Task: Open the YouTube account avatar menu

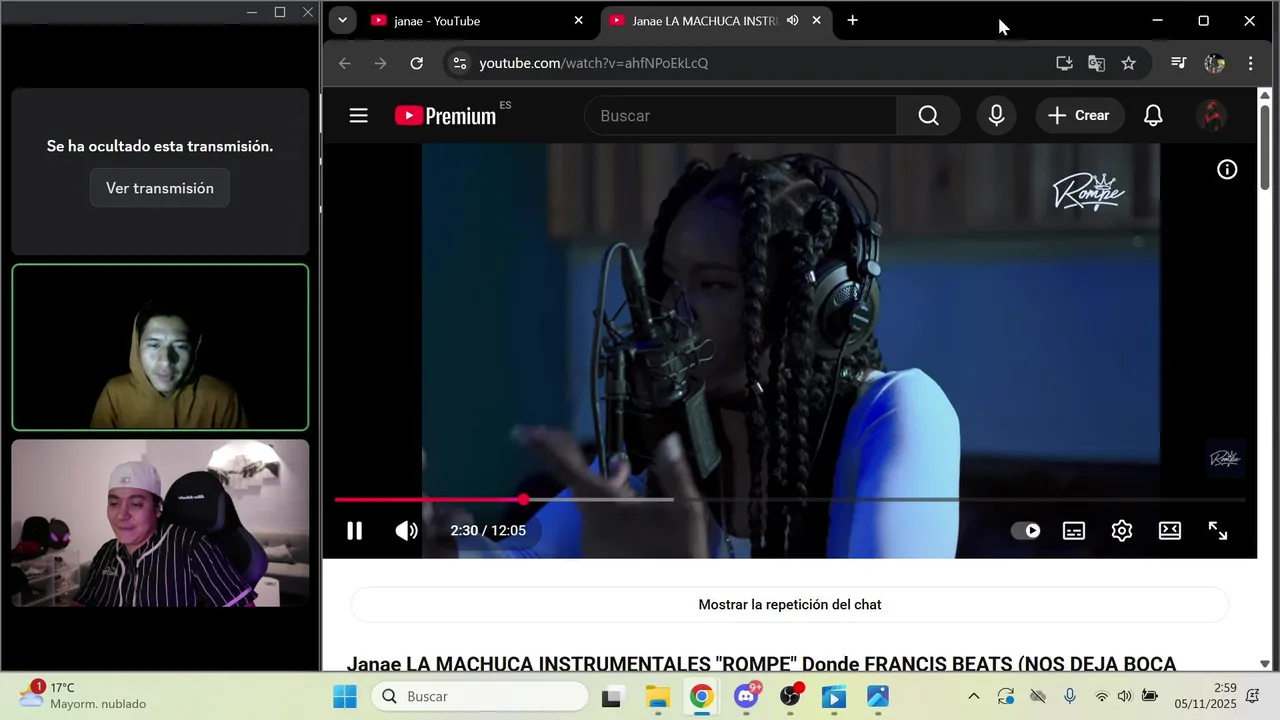Action: pyautogui.click(x=1212, y=116)
